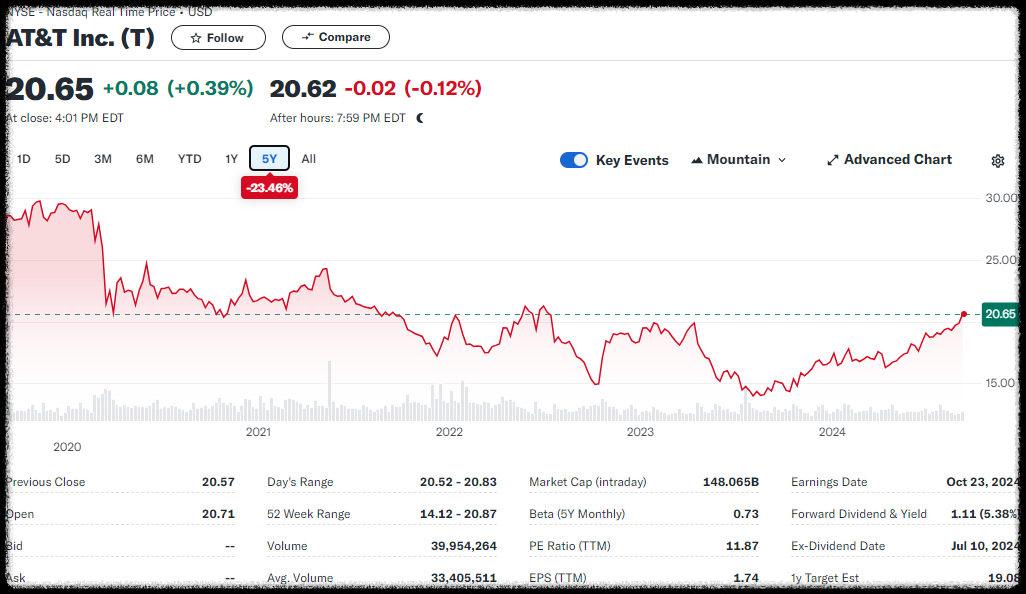Select the 1D time range tab
This screenshot has height=594, width=1026.
click(24, 159)
